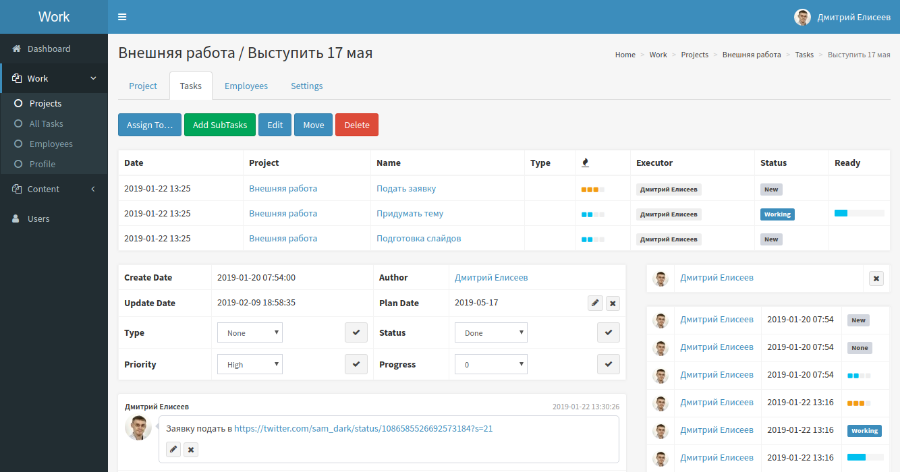Image resolution: width=900 pixels, height=472 pixels.
Task: Expand the Priority dropdown showing High
Action: 250,364
